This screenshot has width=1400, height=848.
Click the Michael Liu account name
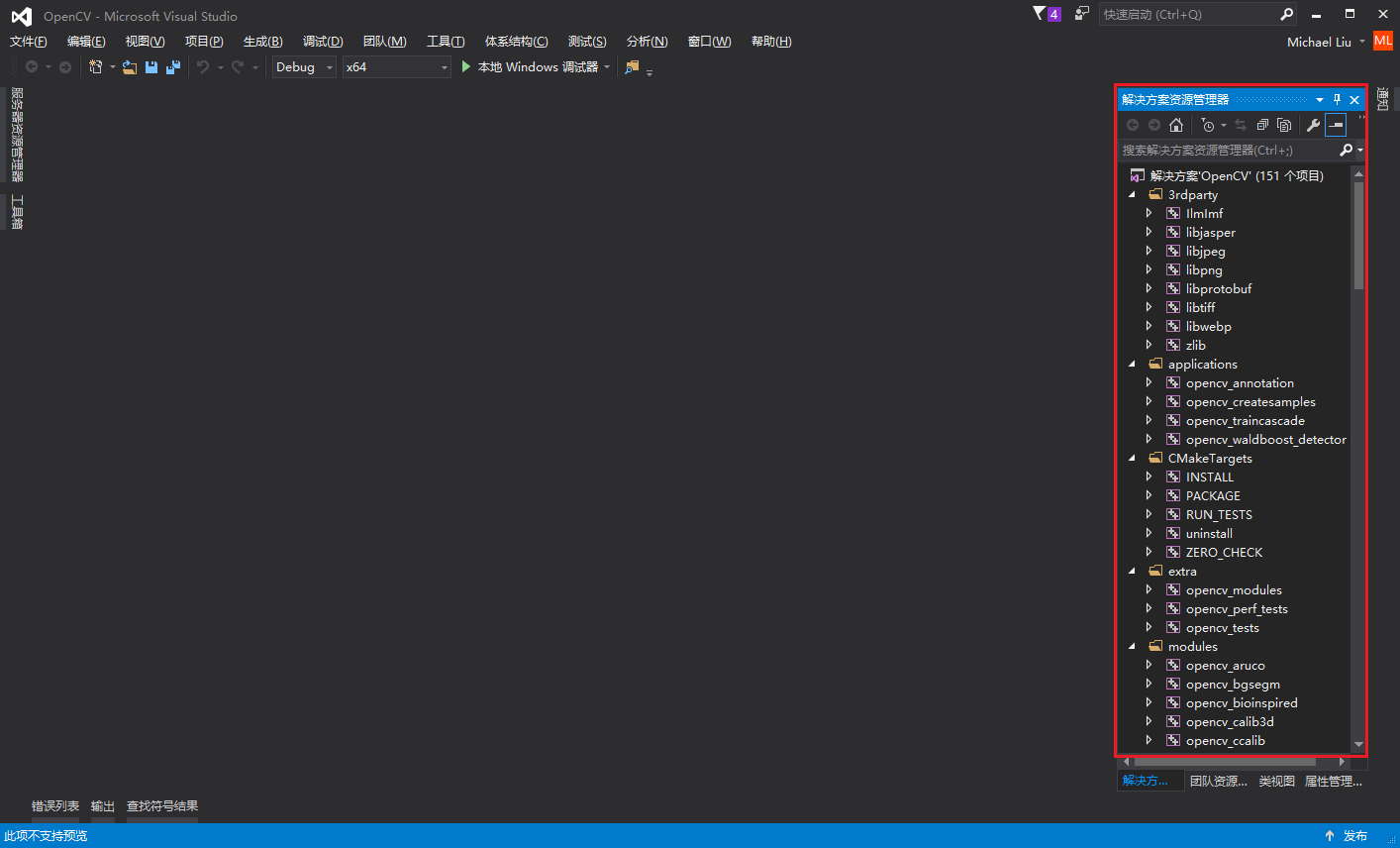(x=1319, y=42)
